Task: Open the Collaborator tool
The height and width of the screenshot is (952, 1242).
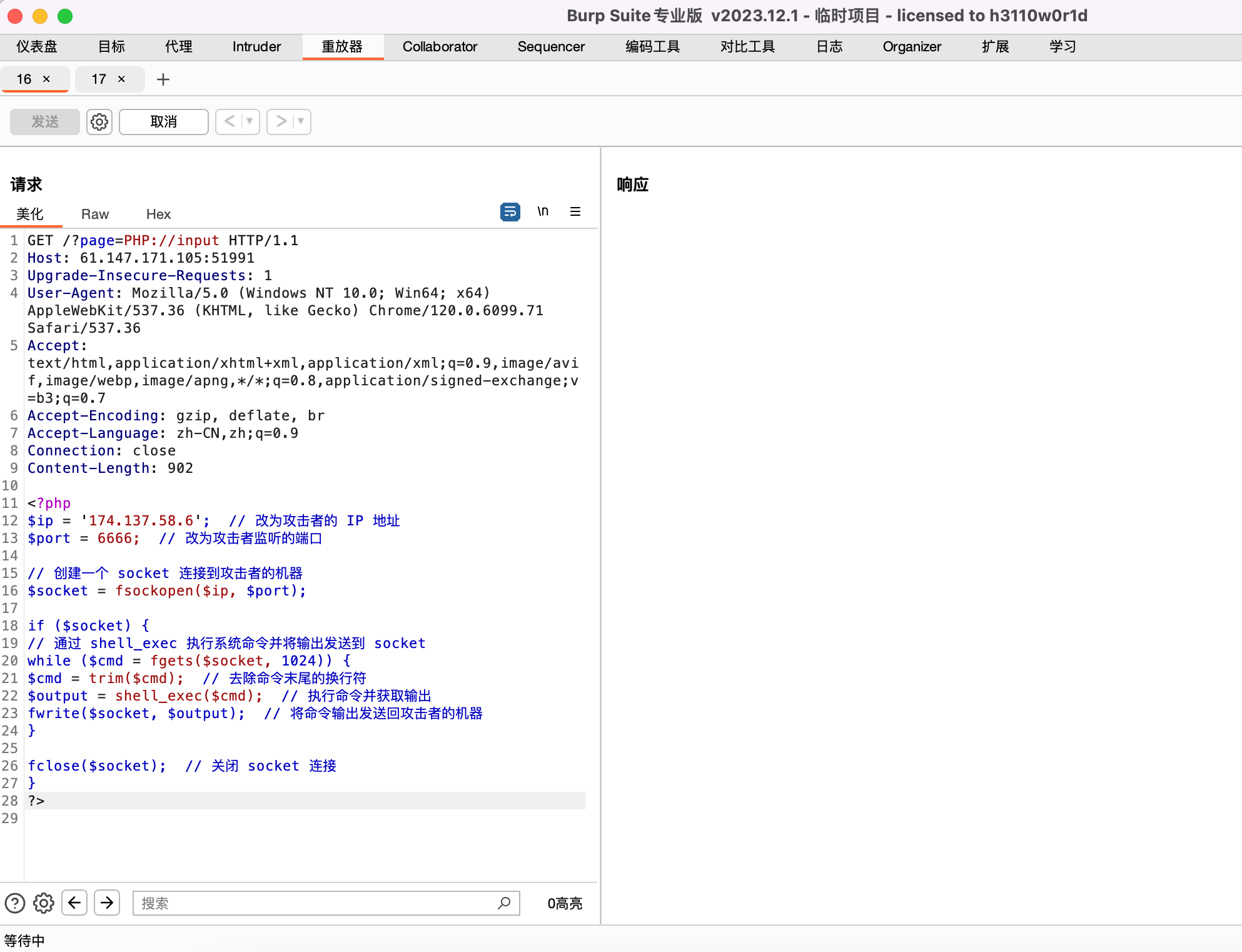Action: tap(440, 46)
